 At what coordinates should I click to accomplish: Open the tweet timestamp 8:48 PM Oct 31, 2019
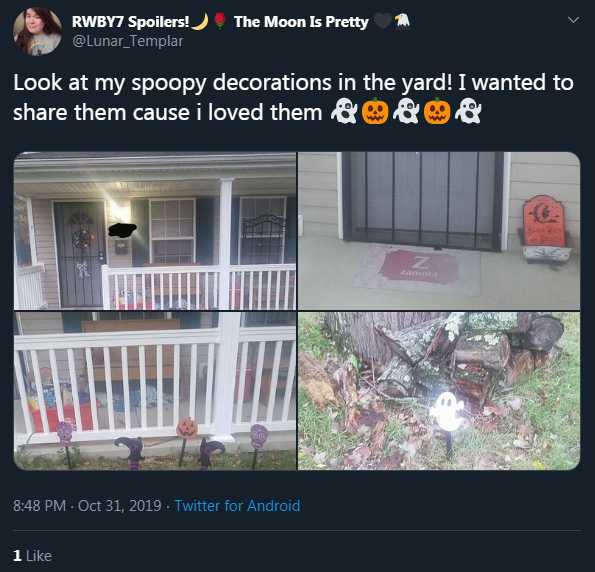coord(87,506)
